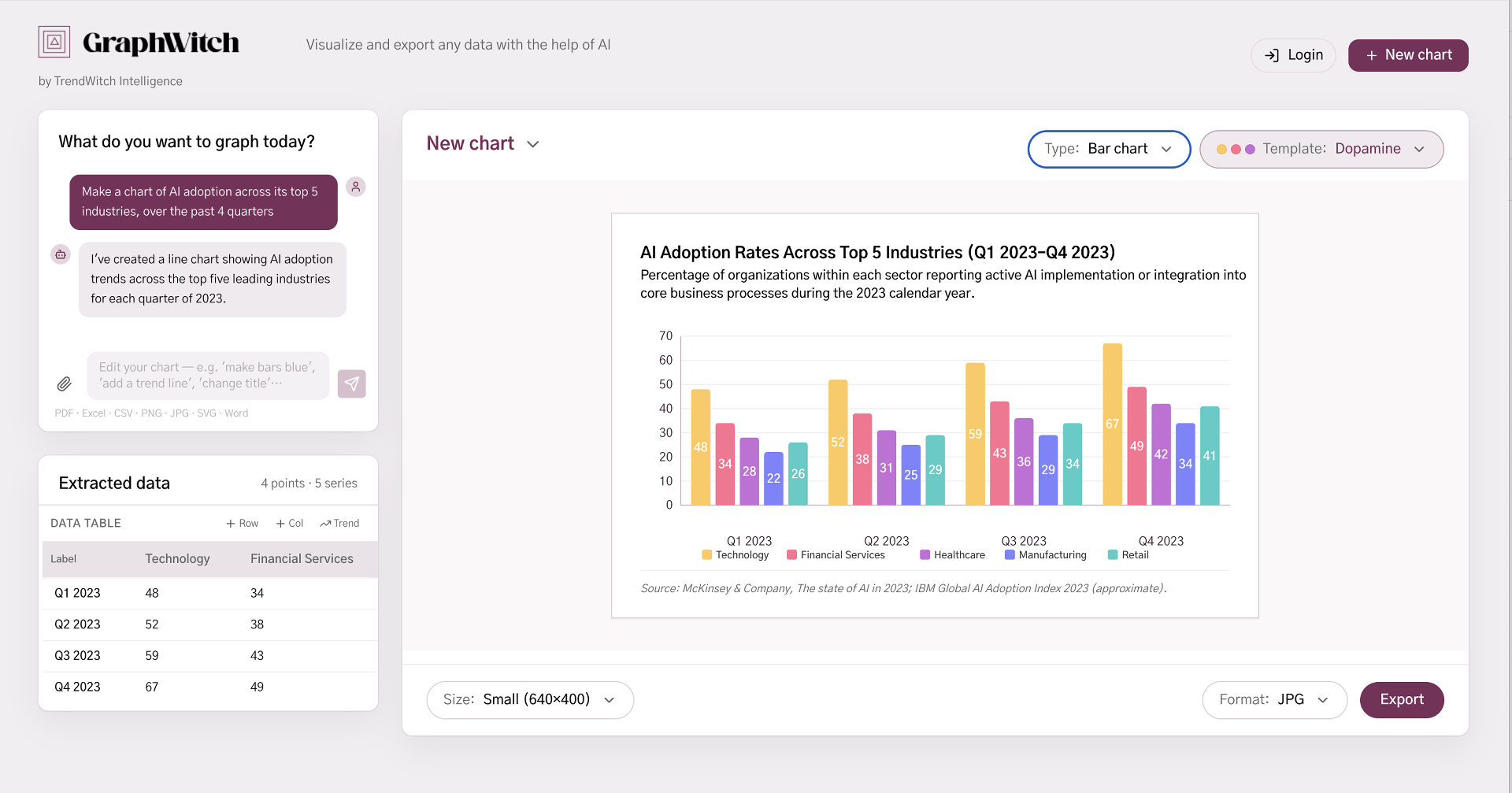Focus the edit your chart input field
The height and width of the screenshot is (793, 1512).
click(x=208, y=376)
